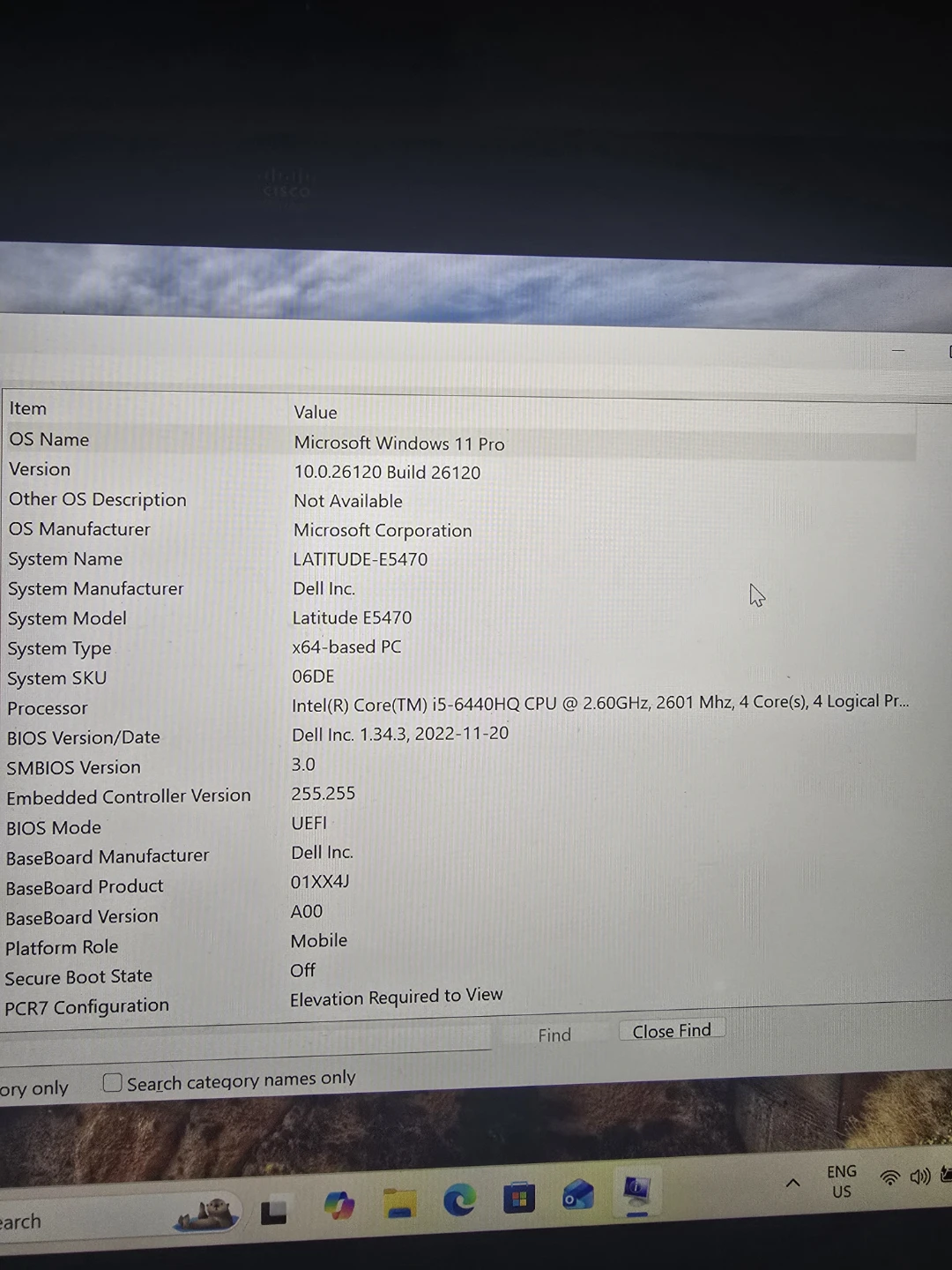Select the System Name row

point(458,559)
